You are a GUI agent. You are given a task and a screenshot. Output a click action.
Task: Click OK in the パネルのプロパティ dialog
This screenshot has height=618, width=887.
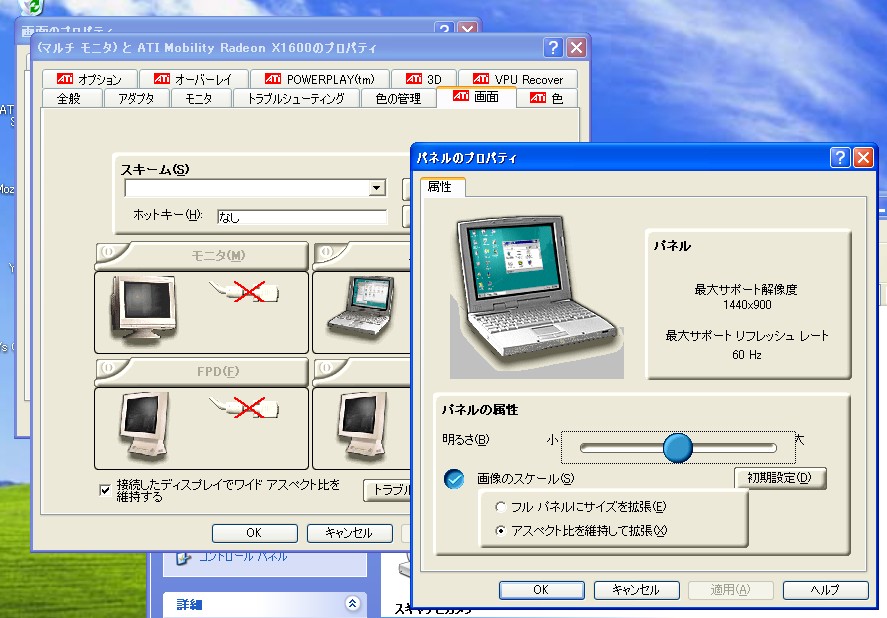coord(541,590)
